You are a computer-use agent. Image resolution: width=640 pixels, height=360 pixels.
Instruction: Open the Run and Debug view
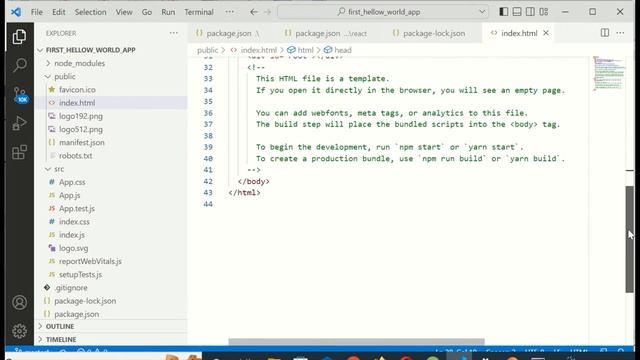(19, 123)
